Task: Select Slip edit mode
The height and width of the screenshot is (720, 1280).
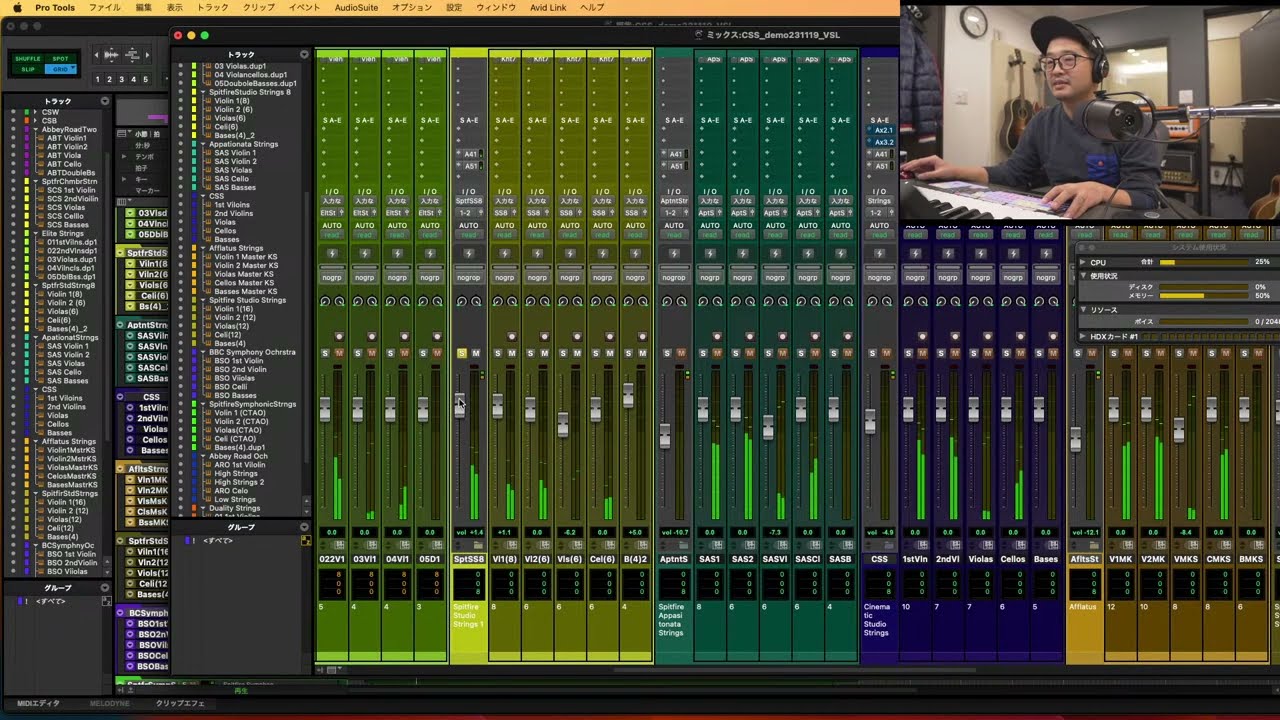Action: coord(27,70)
